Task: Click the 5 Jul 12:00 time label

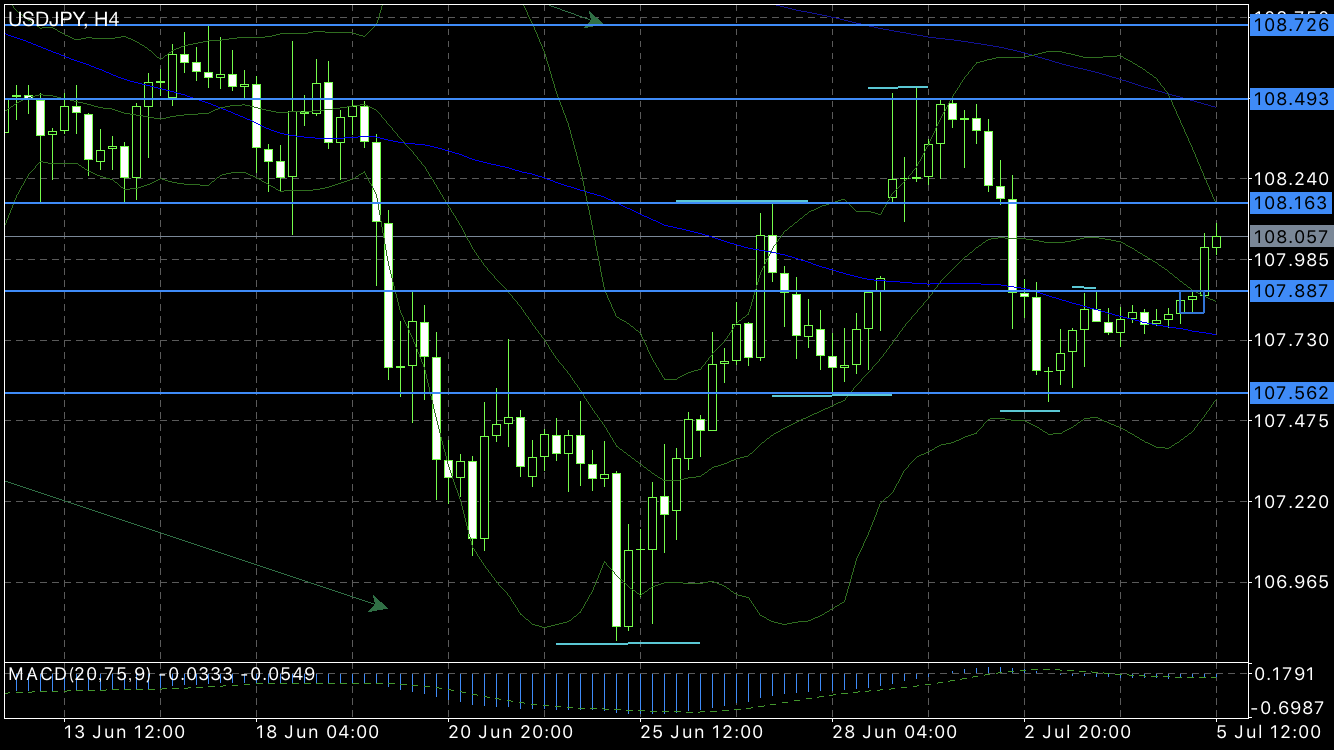Action: tap(1267, 732)
